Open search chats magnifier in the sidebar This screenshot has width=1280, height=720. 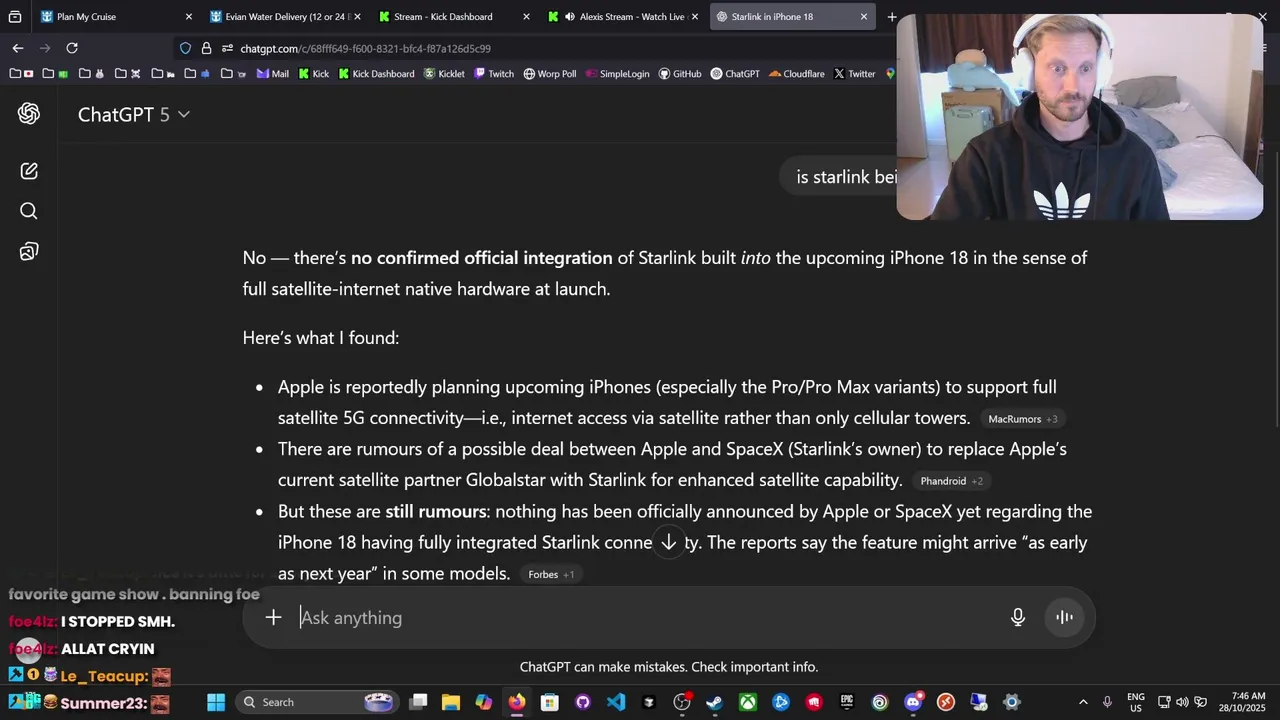29,211
